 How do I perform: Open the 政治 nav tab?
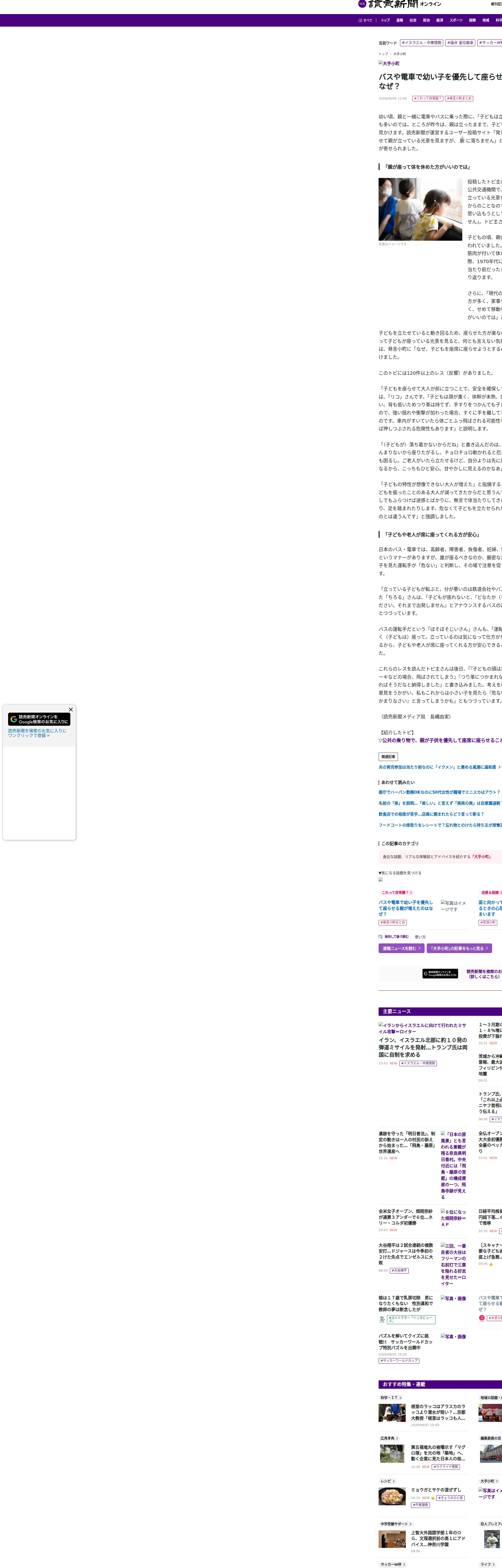point(426,20)
